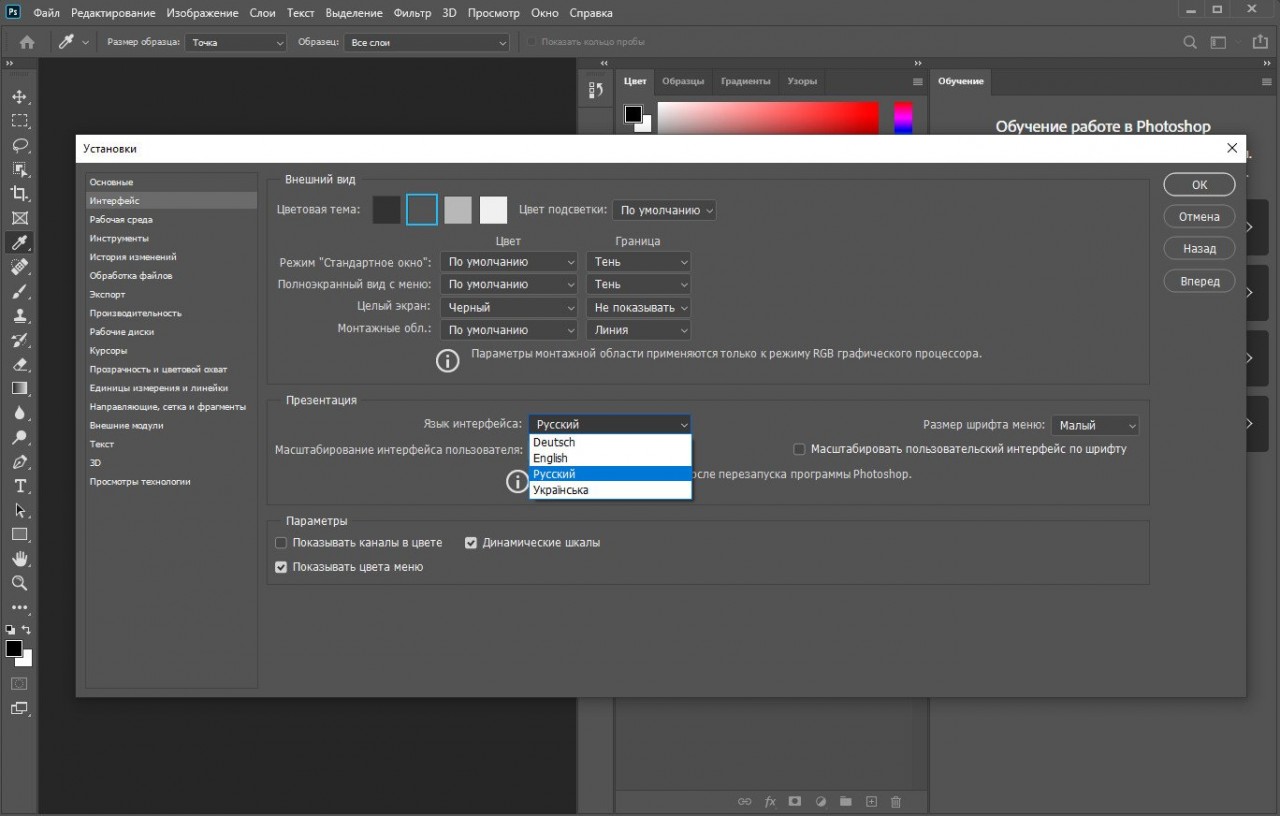Image resolution: width=1280 pixels, height=816 pixels.
Task: Select the Zoom tool
Action: [x=20, y=583]
